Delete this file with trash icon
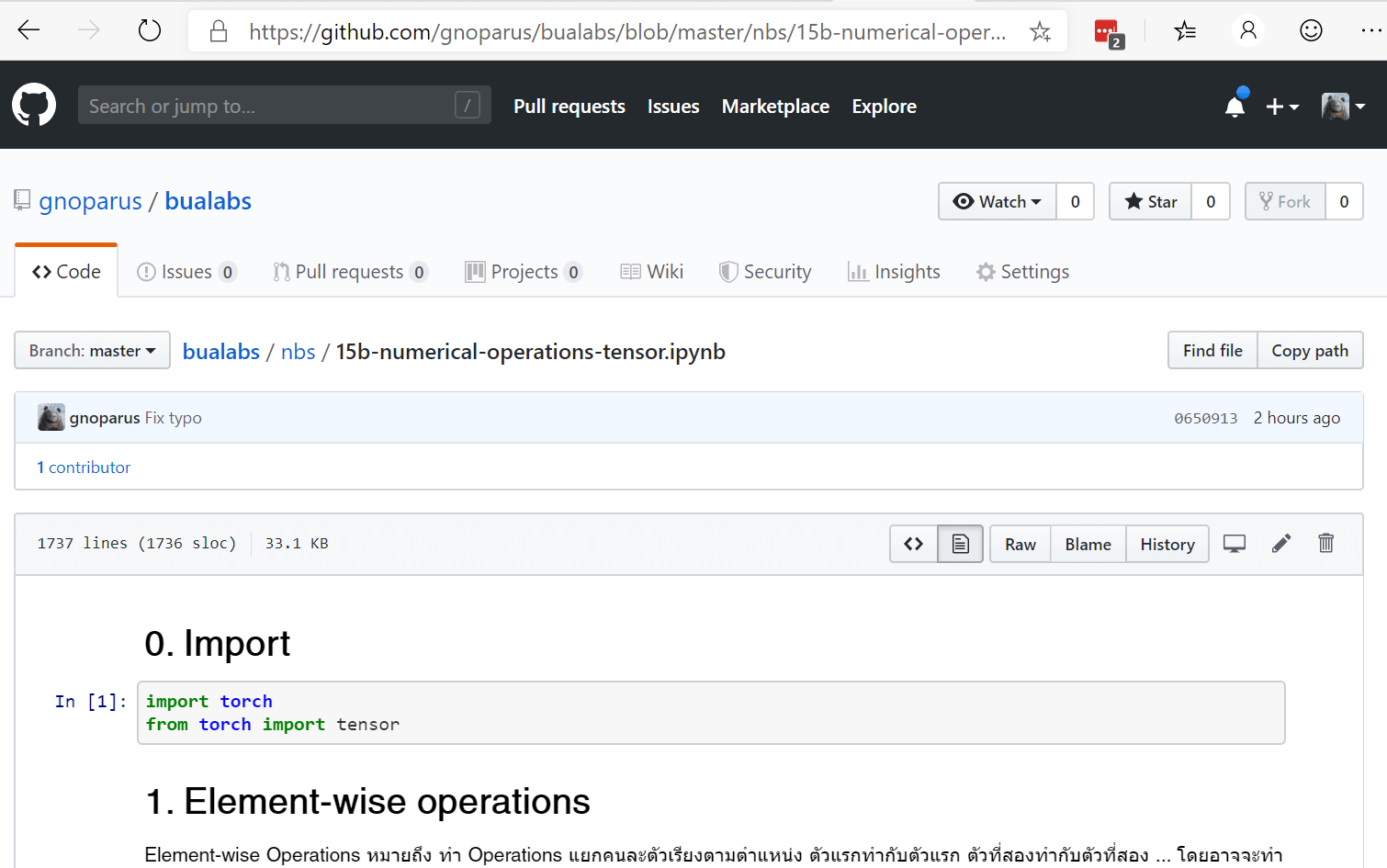1387x868 pixels. 1325,544
